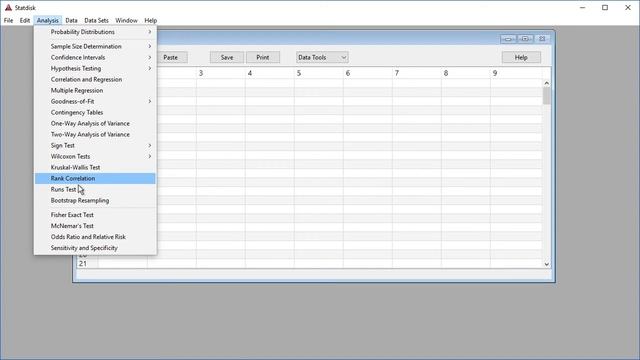Viewport: 640px width, 360px height.
Task: Expand Hypothesis Testing submenu
Action: (95, 69)
